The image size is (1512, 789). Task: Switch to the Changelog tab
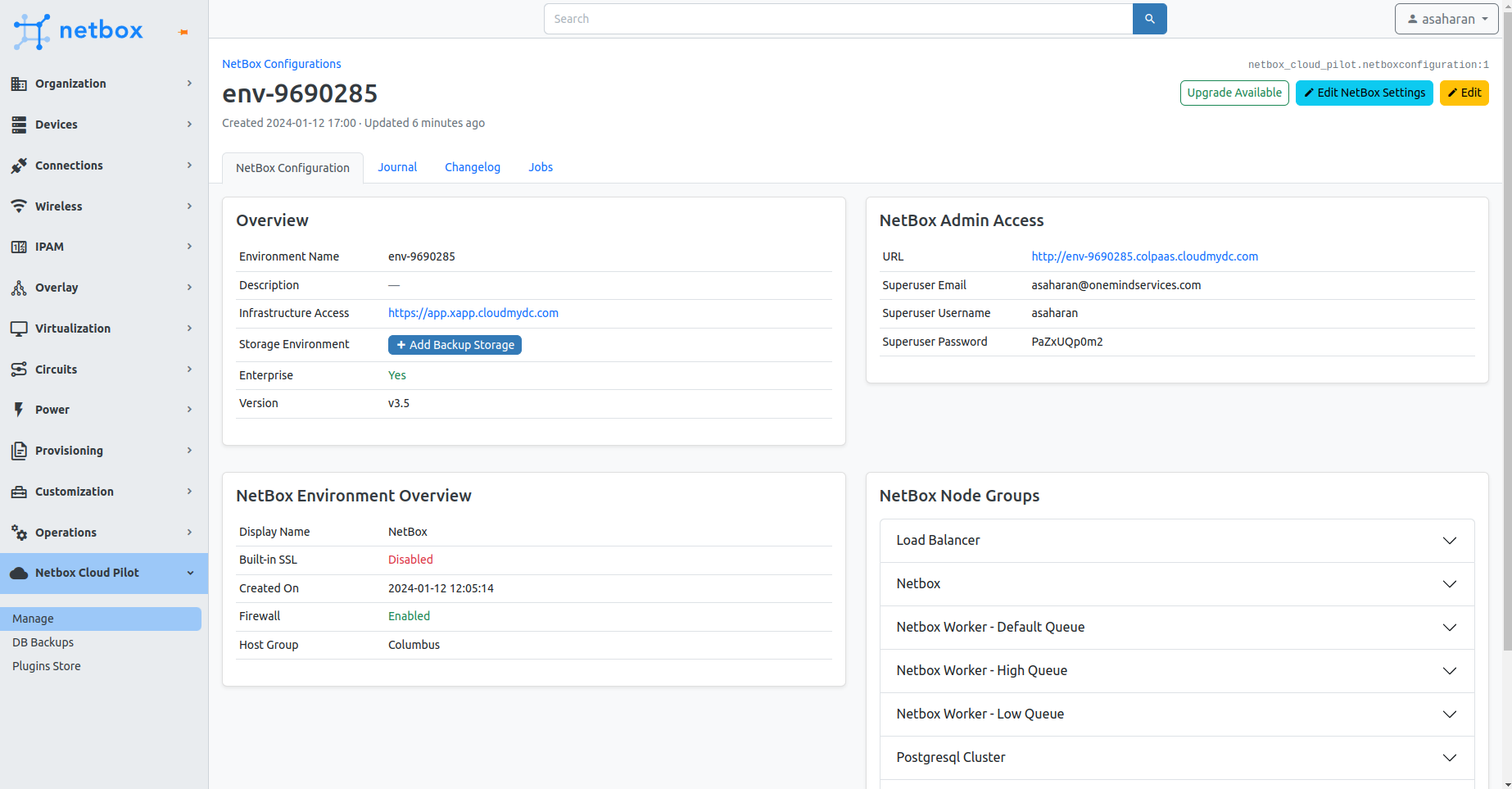pos(473,167)
